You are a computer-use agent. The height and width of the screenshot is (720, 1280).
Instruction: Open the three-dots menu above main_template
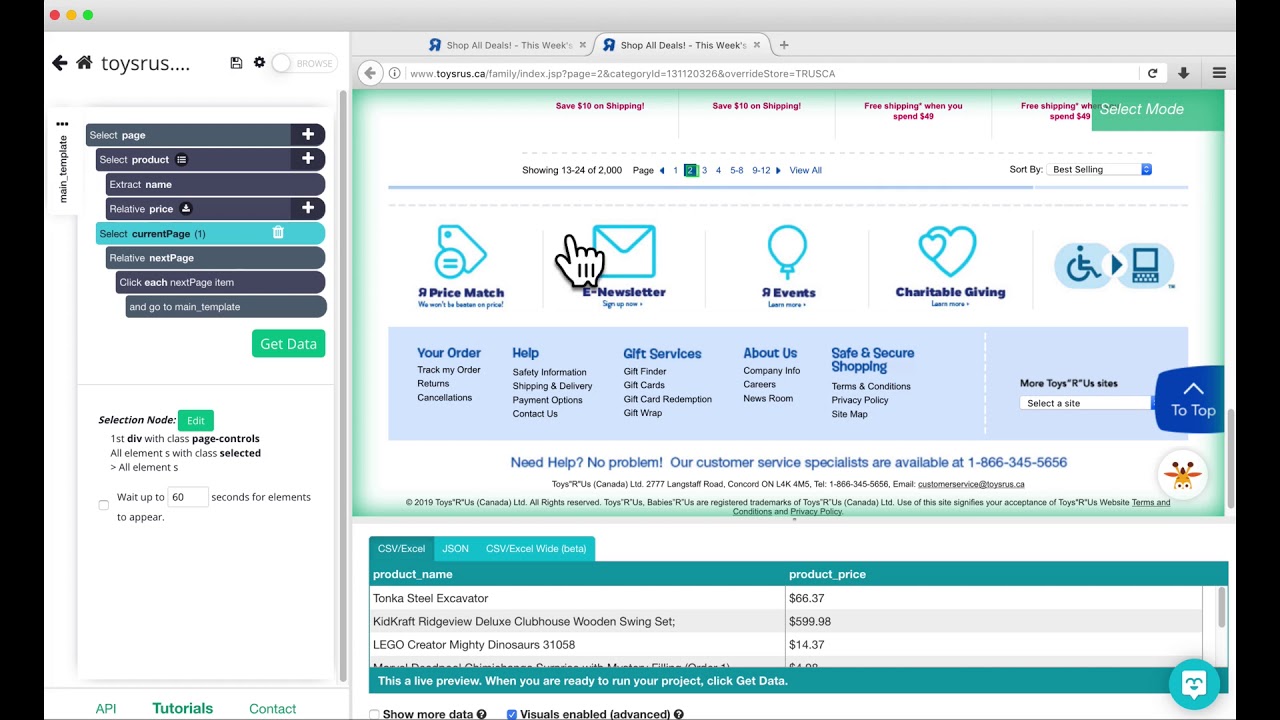(x=62, y=124)
